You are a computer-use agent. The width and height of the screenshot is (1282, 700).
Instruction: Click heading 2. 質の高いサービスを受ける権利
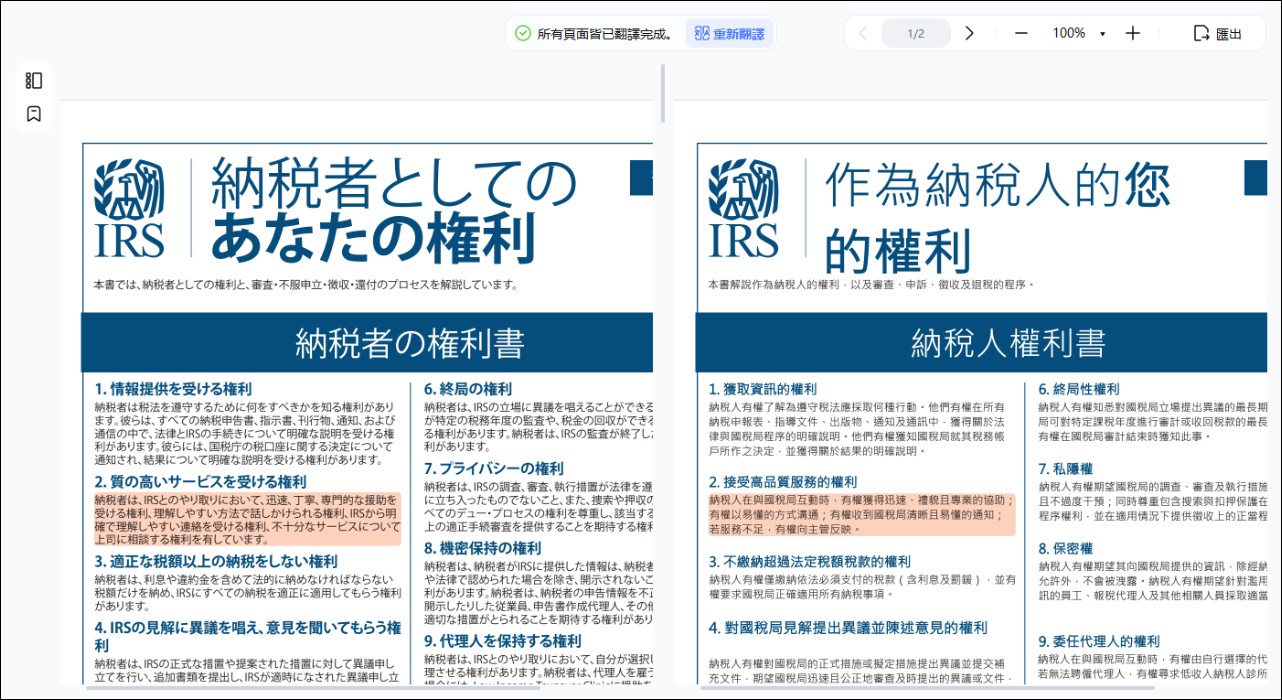click(x=201, y=482)
